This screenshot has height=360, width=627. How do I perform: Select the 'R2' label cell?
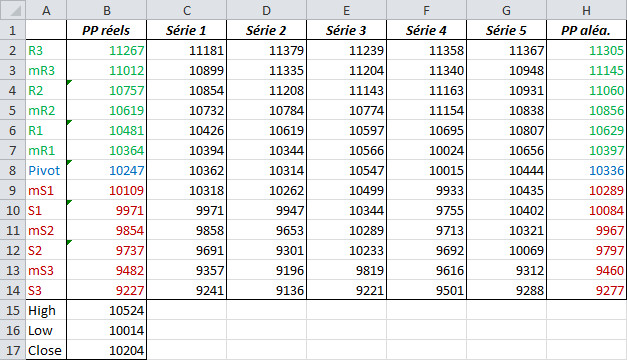coord(46,90)
